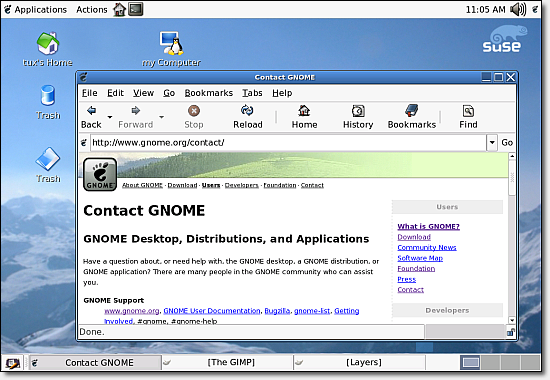This screenshot has height=380, width=550.
Task: Switch to [The GIMP] taskbar window
Action: 231,362
